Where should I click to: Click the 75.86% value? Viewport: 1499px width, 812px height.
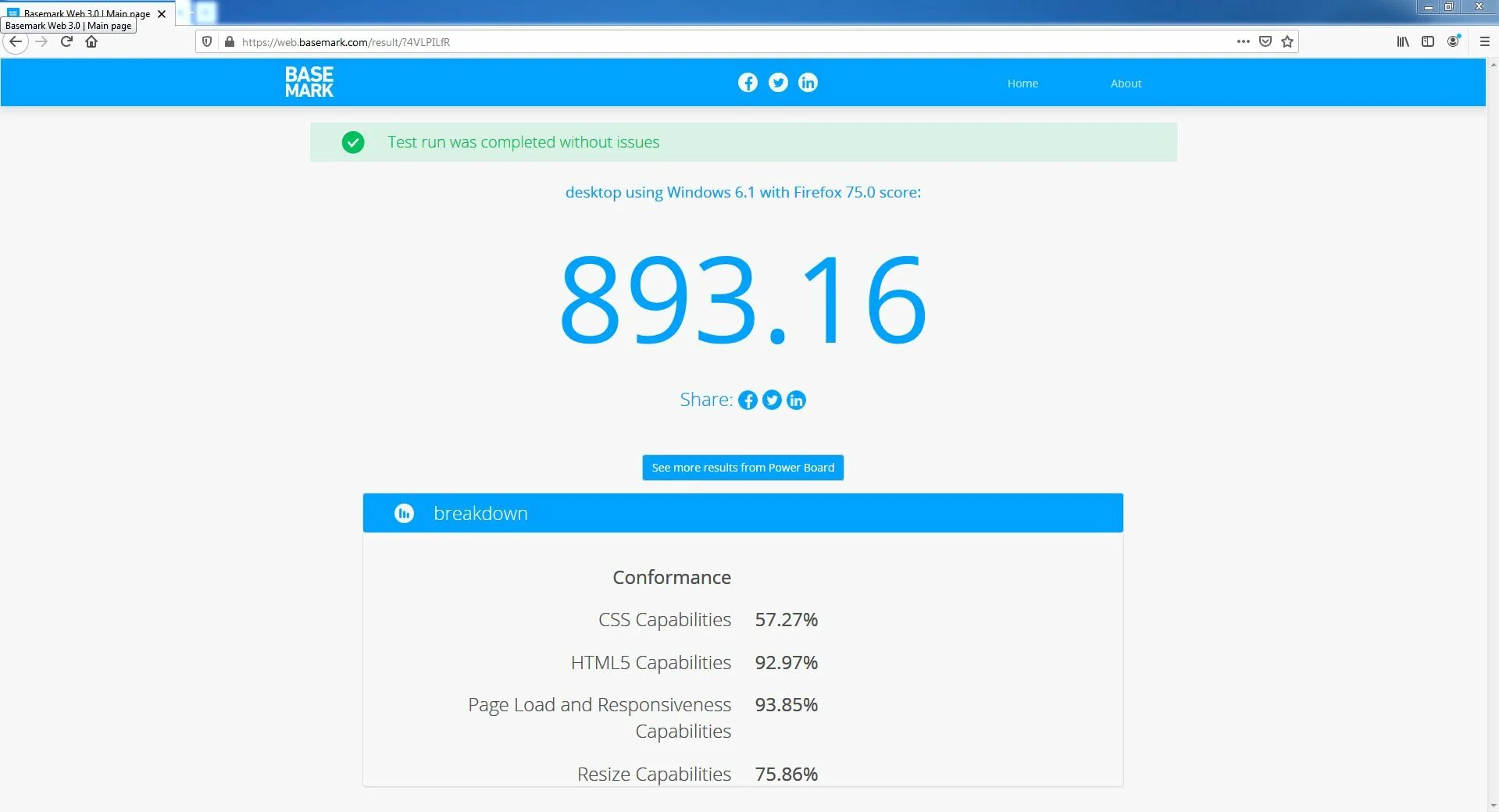(x=787, y=775)
